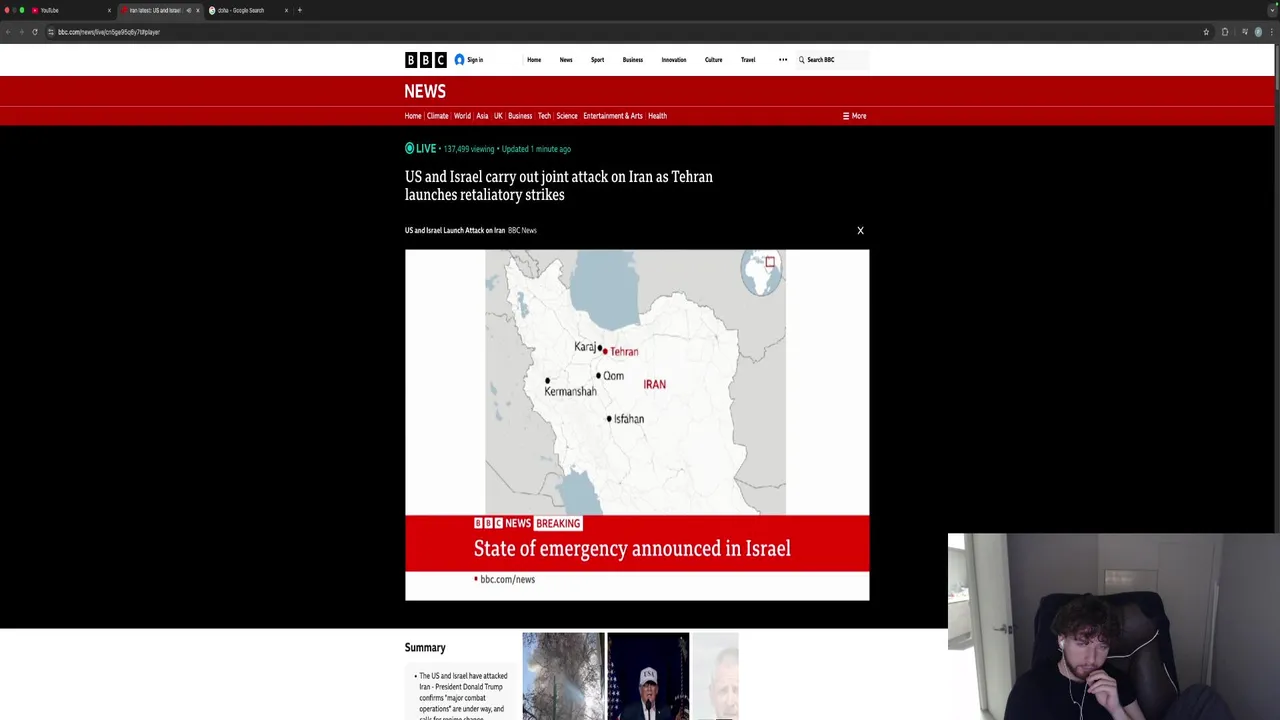Go to Business in the red News bar
Image resolution: width=1280 pixels, height=720 pixels.
(x=520, y=116)
